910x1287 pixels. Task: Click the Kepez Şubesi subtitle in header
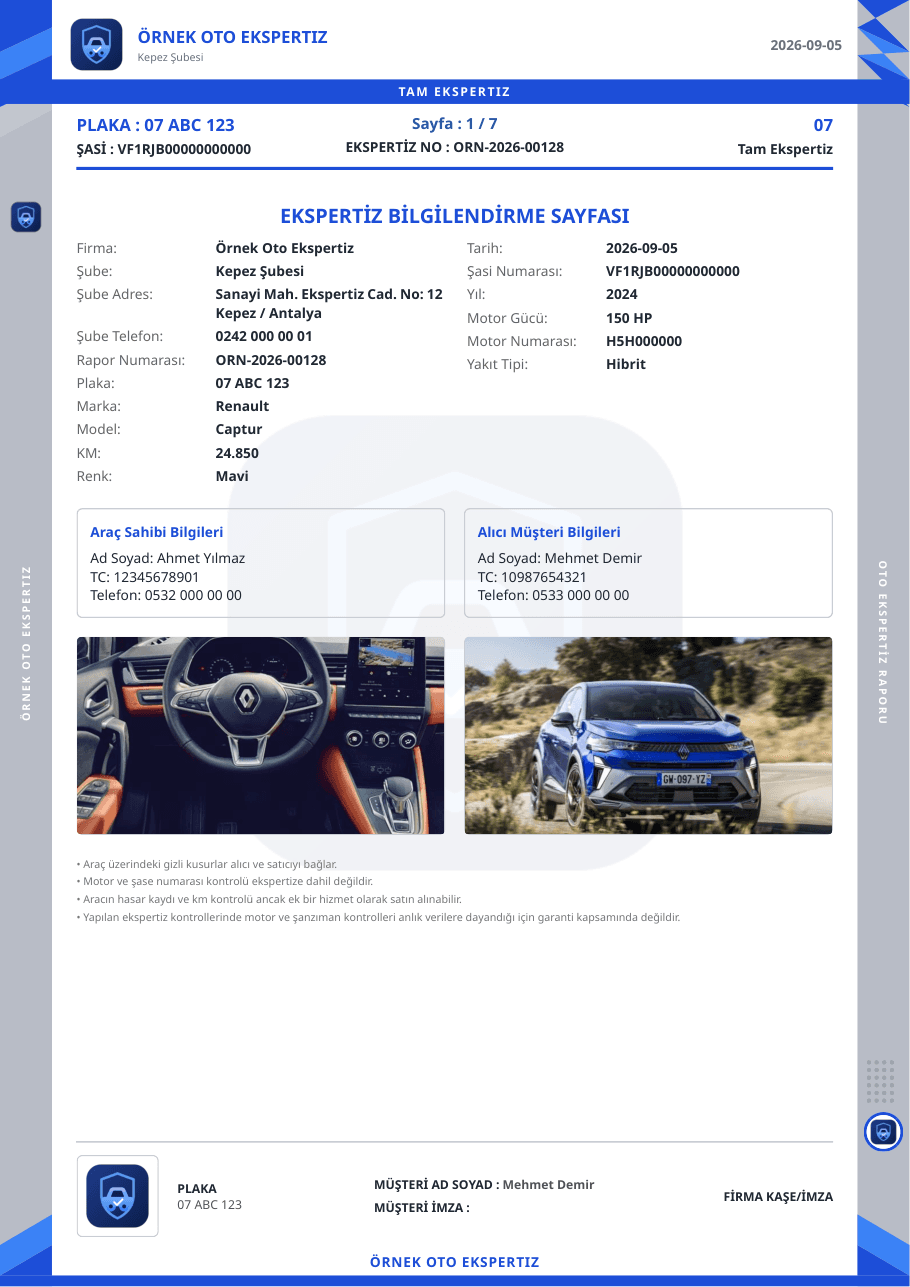170,57
